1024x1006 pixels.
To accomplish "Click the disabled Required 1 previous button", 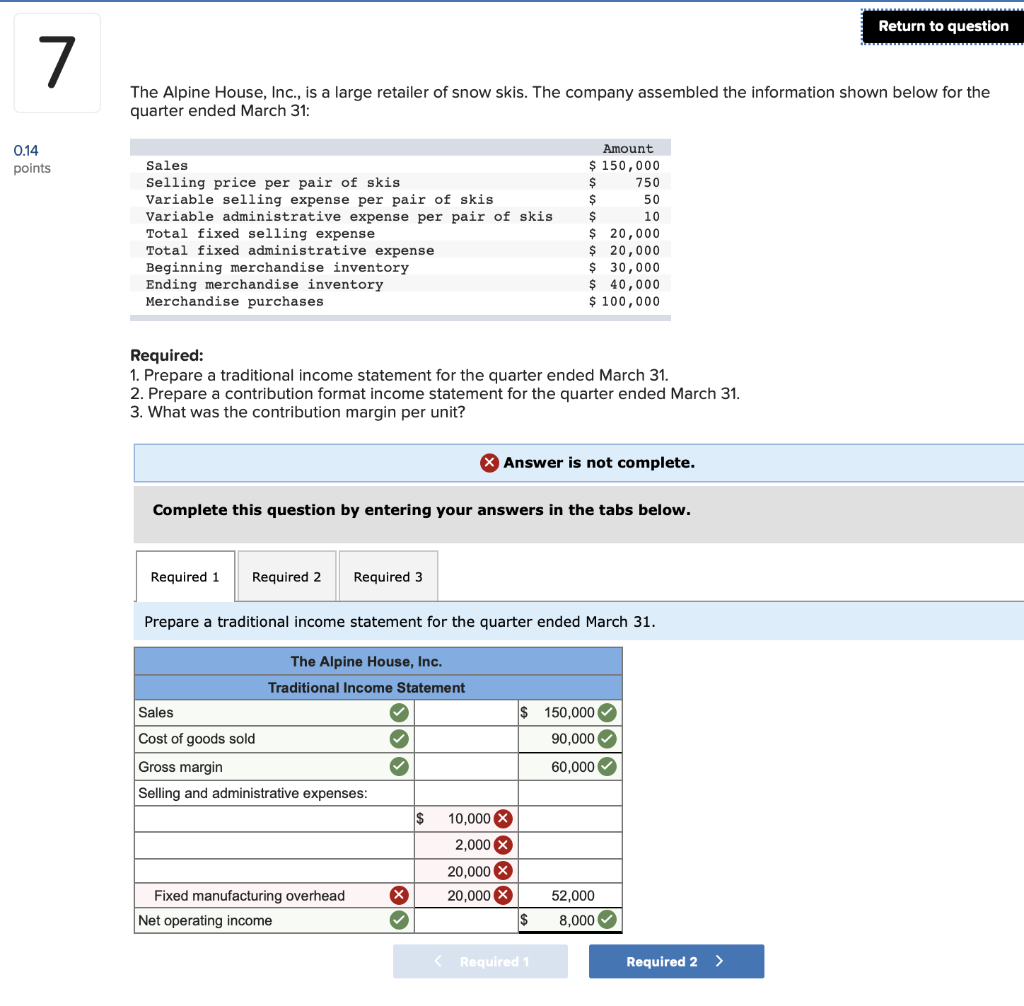I will tap(480, 961).
